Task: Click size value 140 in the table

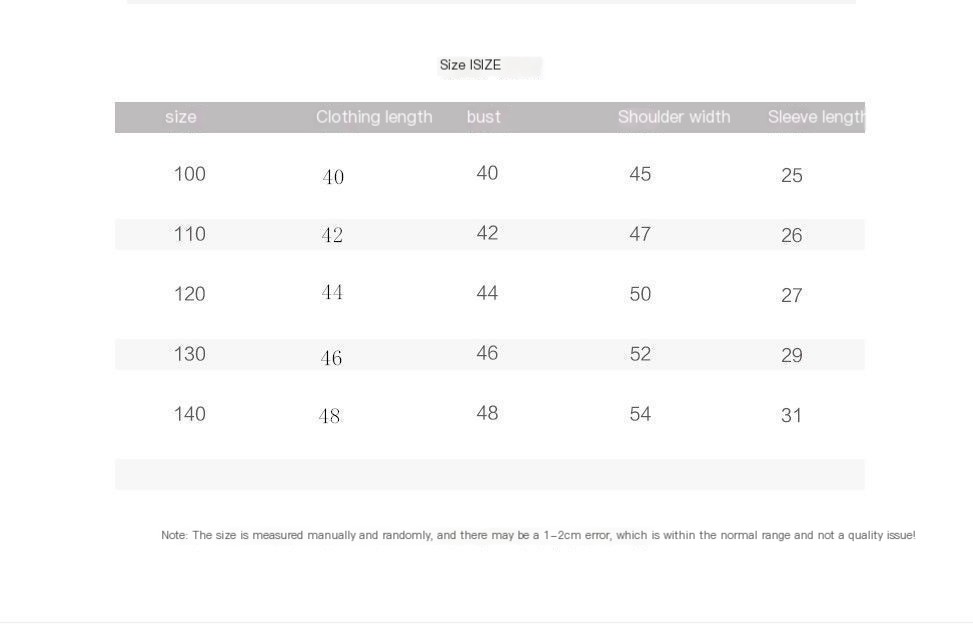Action: 190,414
